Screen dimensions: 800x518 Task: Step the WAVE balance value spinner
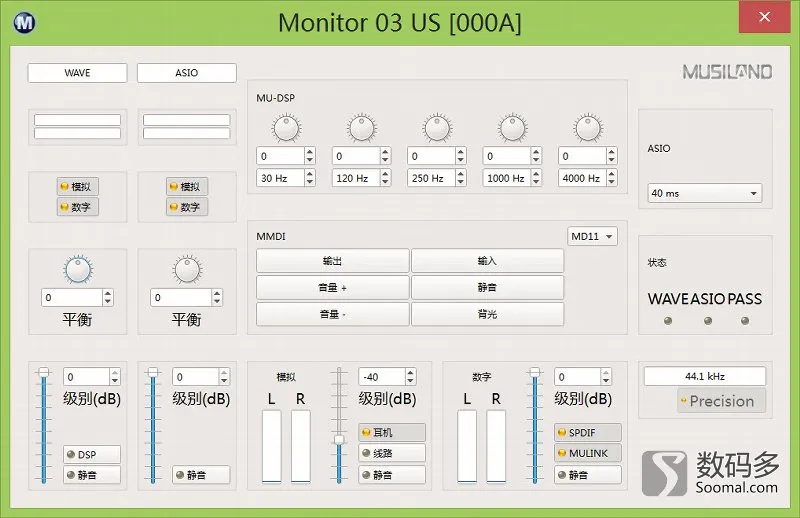click(108, 298)
